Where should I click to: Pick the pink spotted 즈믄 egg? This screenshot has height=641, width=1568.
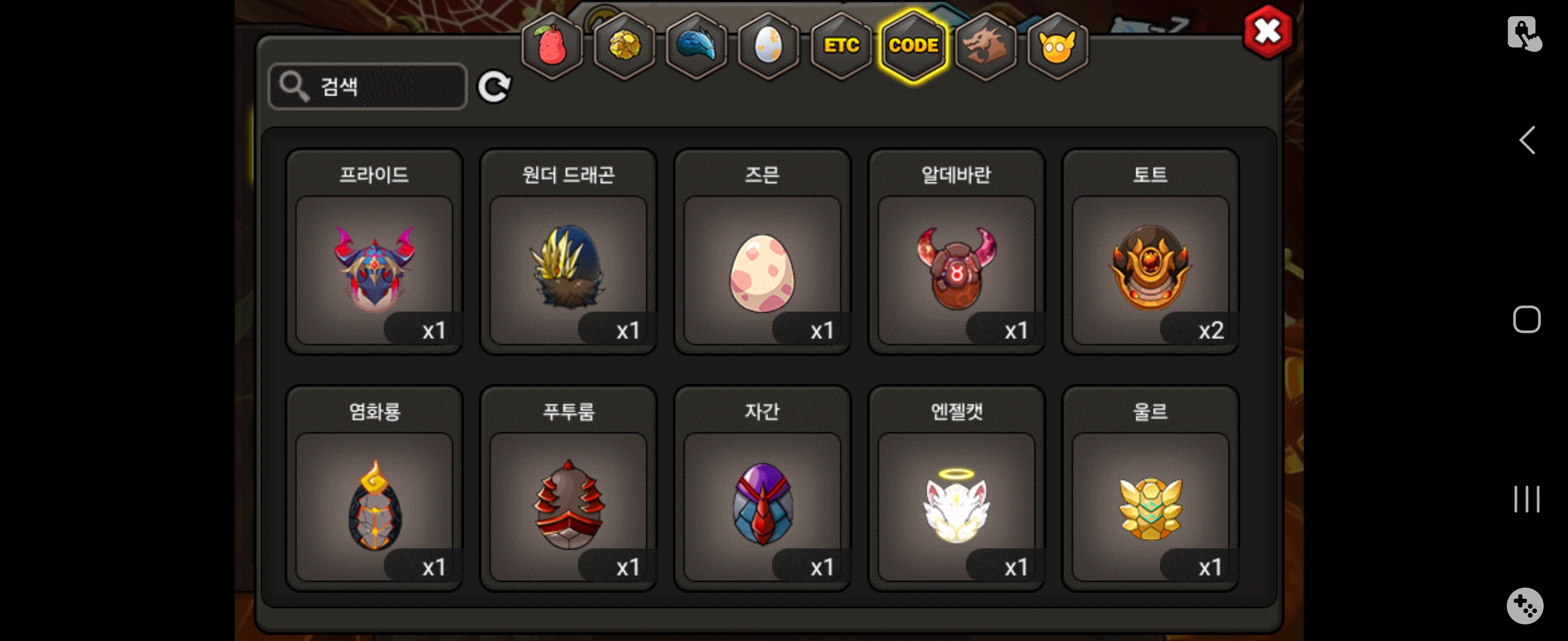[762, 252]
